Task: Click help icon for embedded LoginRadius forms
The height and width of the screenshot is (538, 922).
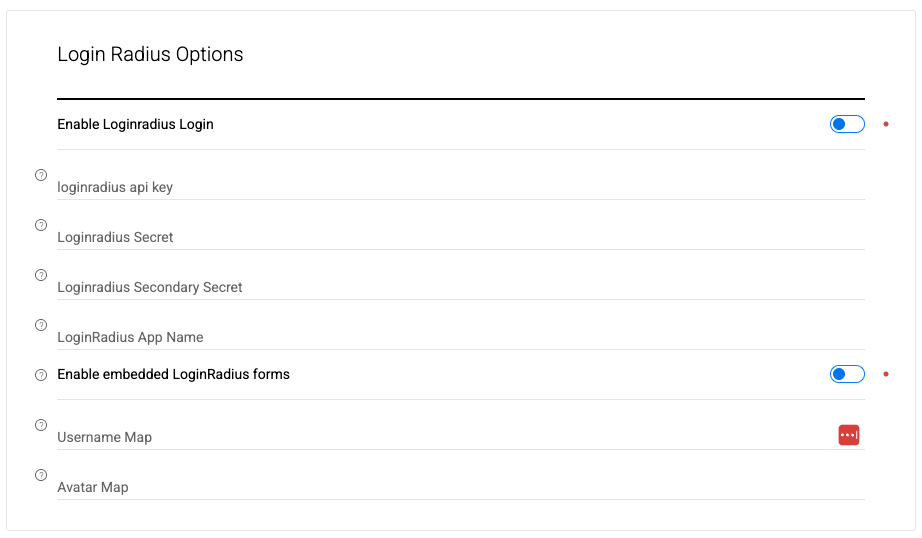Action: (x=41, y=375)
